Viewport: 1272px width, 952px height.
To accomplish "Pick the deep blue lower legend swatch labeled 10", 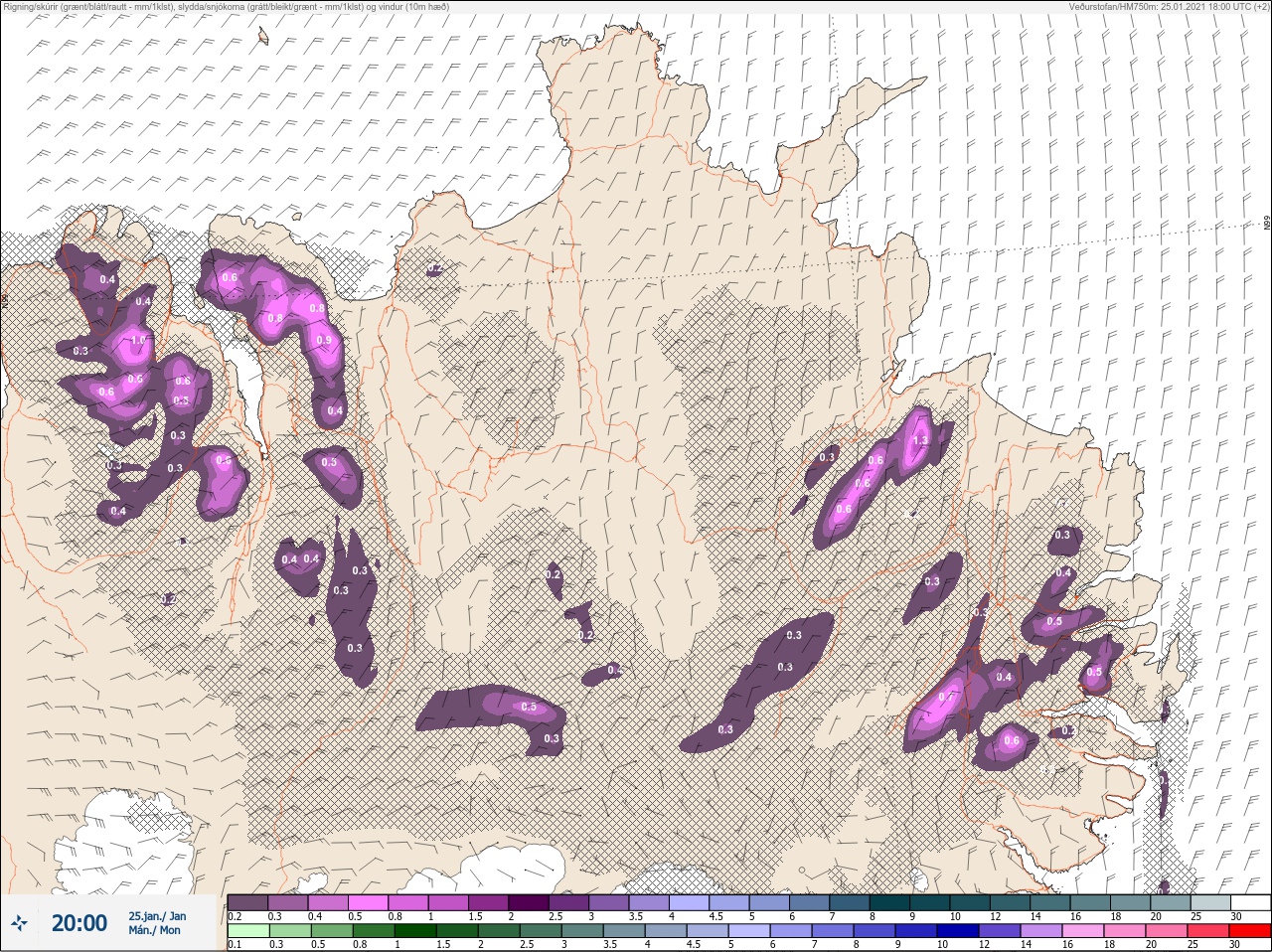I will click(958, 931).
